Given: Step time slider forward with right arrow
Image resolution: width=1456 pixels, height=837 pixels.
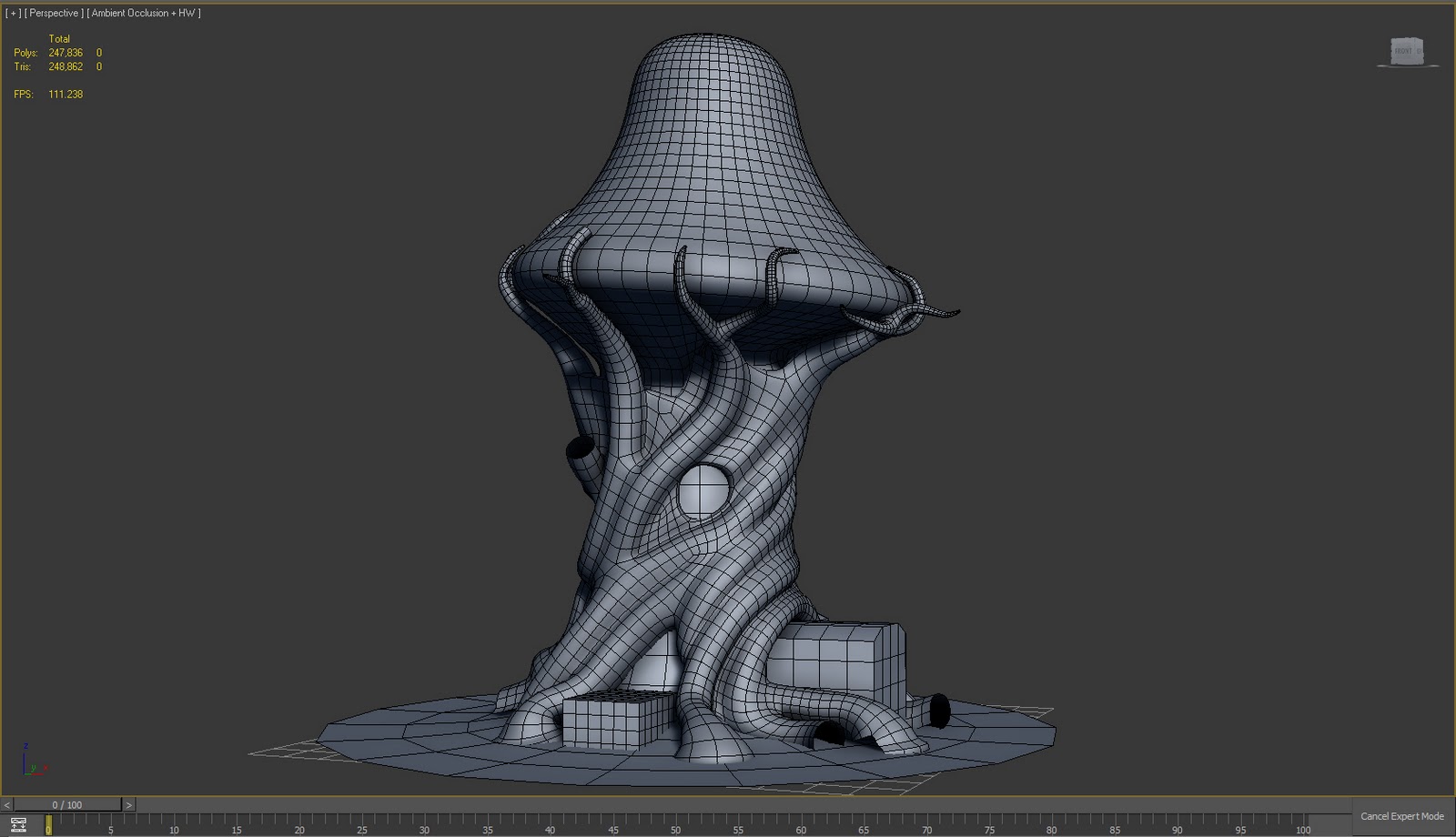Looking at the screenshot, I should click(x=128, y=805).
